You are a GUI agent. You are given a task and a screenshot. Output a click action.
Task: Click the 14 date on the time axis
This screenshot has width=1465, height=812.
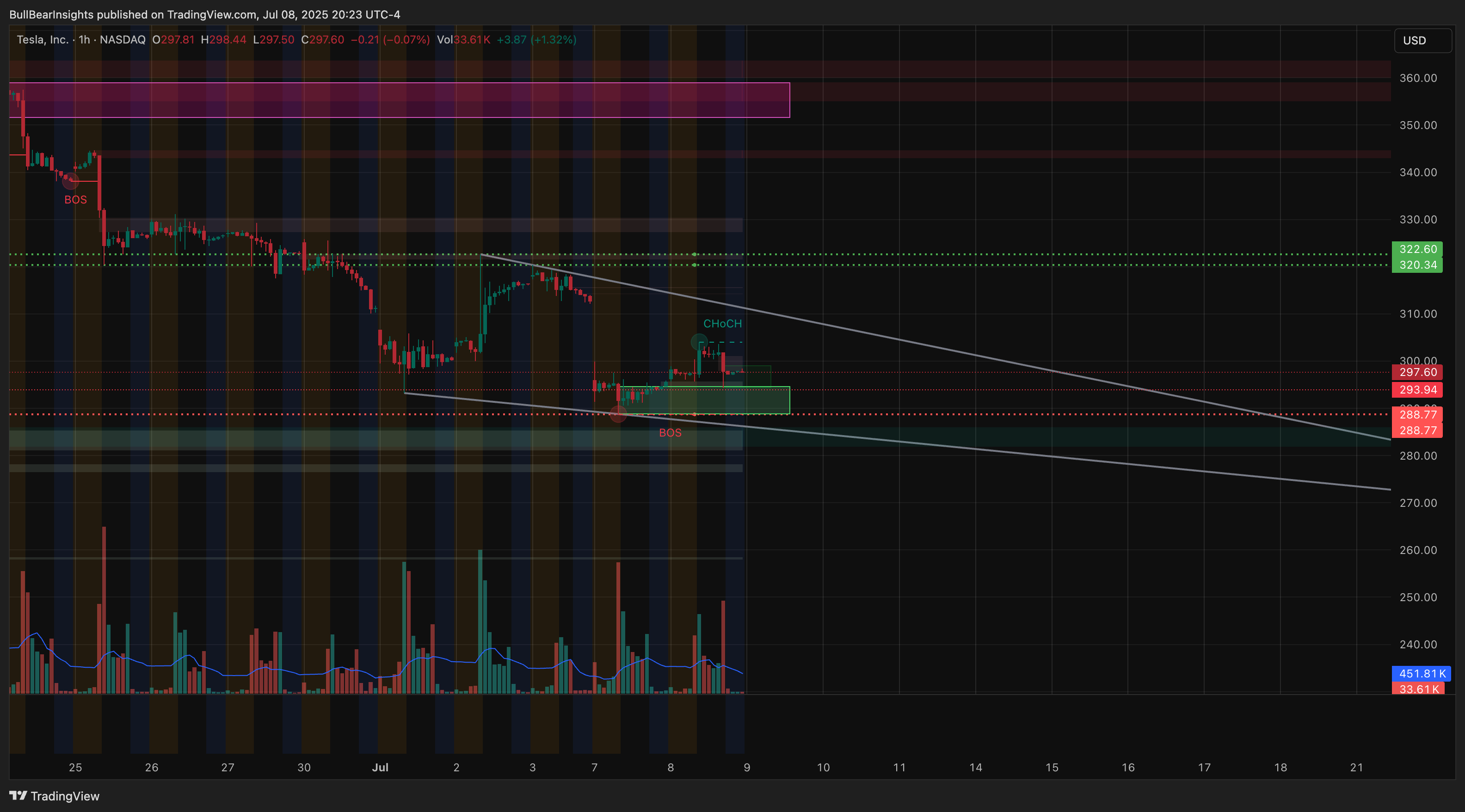coord(975,767)
